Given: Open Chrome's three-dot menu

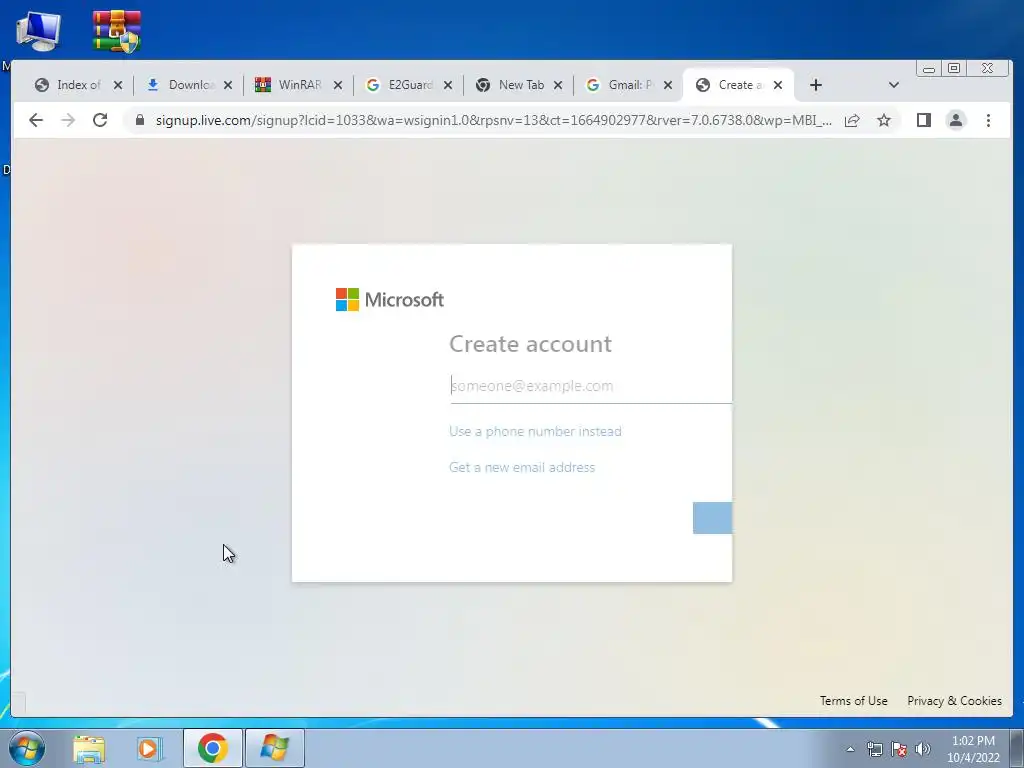Looking at the screenshot, I should pos(988,120).
